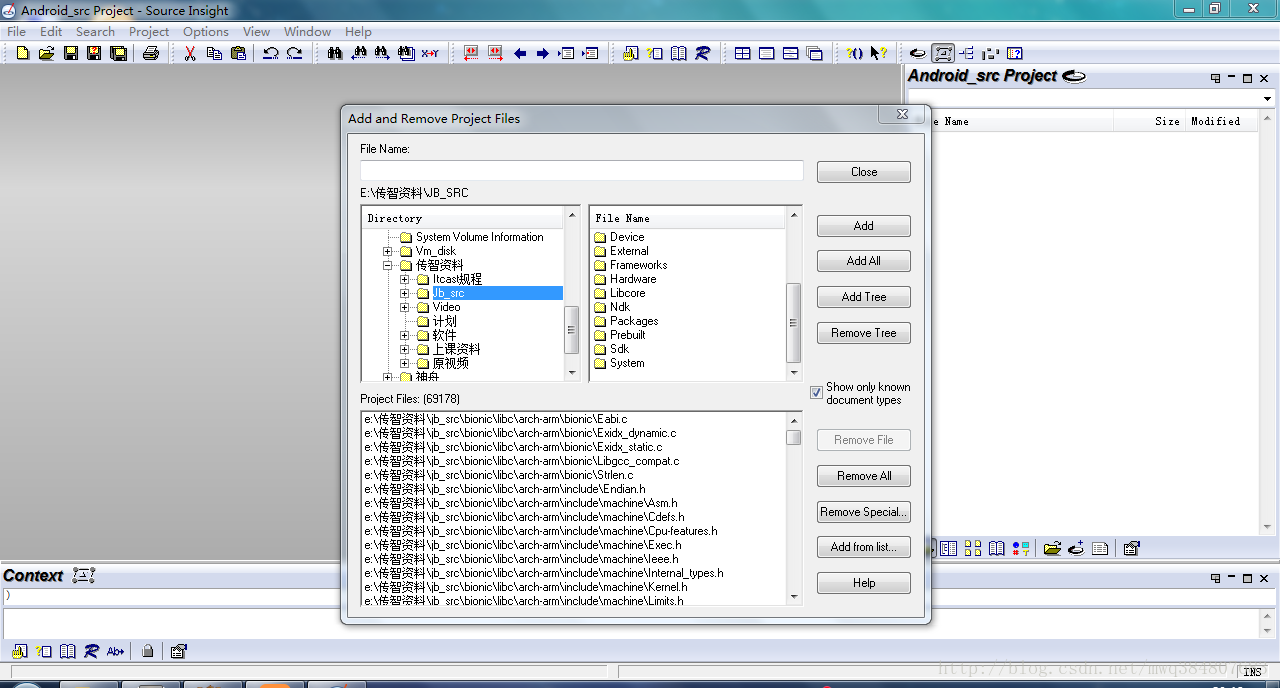
Task: Click the Project Files list scrollbar thumb
Action: 794,438
